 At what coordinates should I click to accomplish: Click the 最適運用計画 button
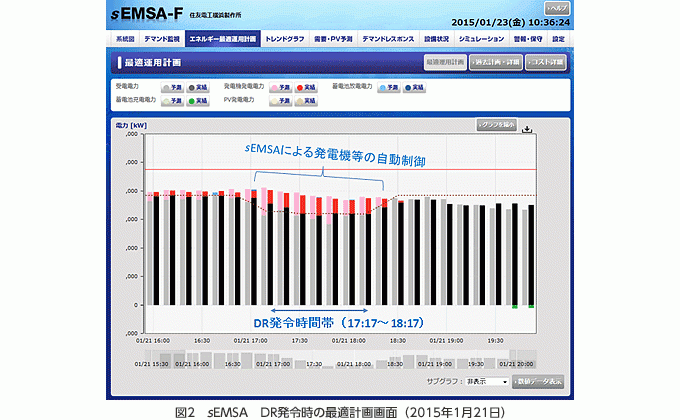[x=445, y=62]
